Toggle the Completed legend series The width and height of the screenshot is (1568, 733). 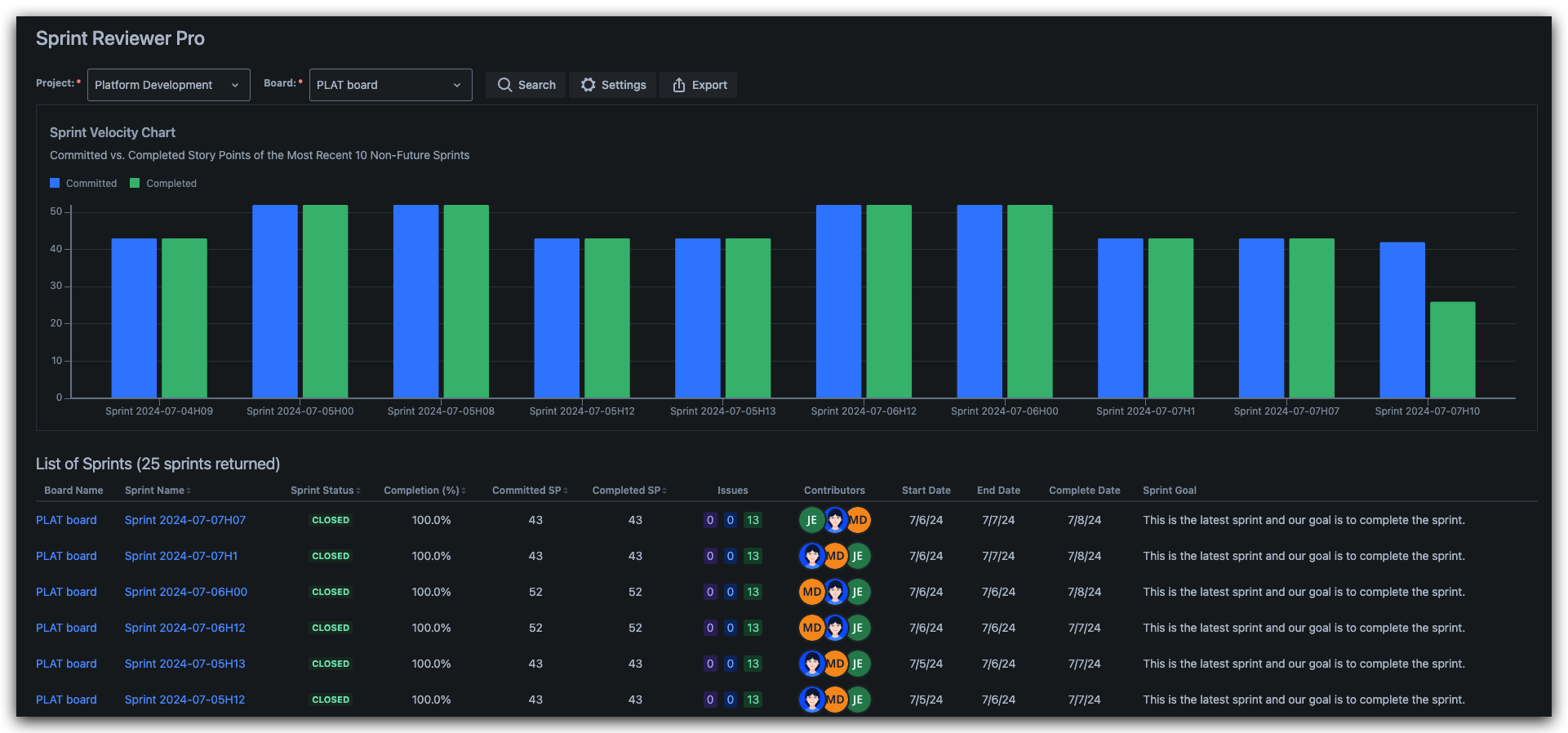pos(163,184)
